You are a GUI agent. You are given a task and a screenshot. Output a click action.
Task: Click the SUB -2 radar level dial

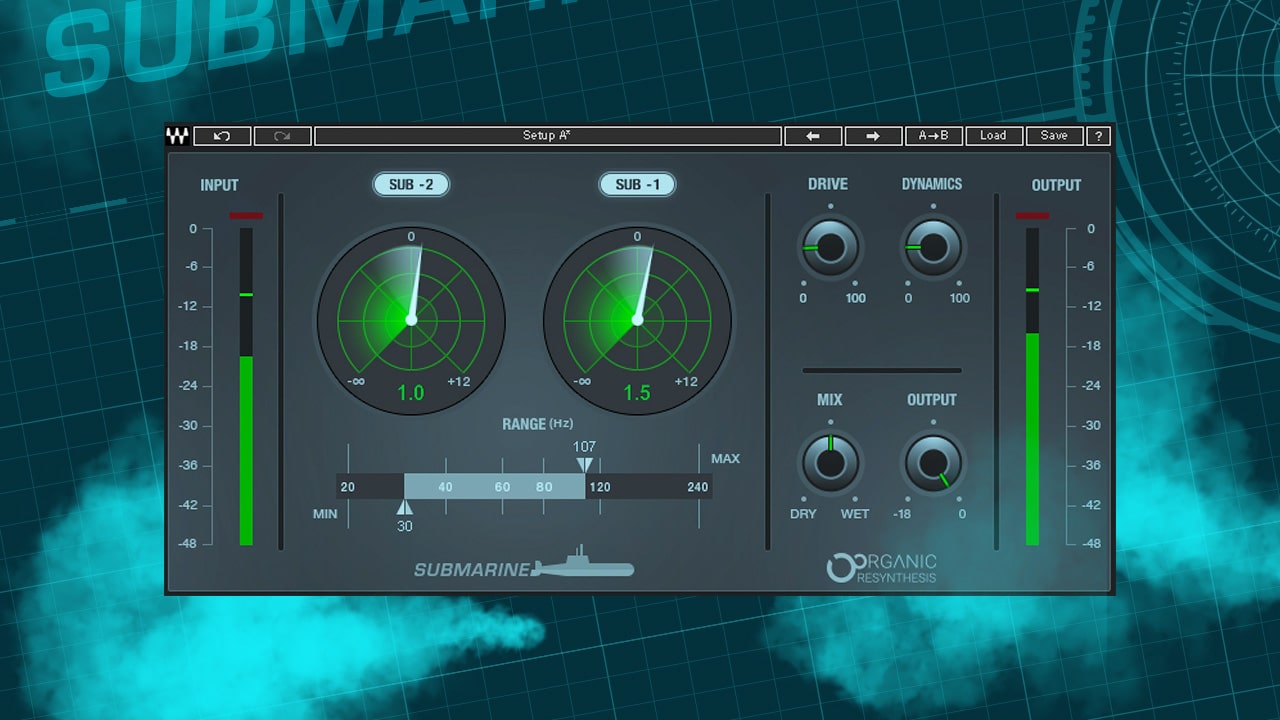tap(411, 320)
